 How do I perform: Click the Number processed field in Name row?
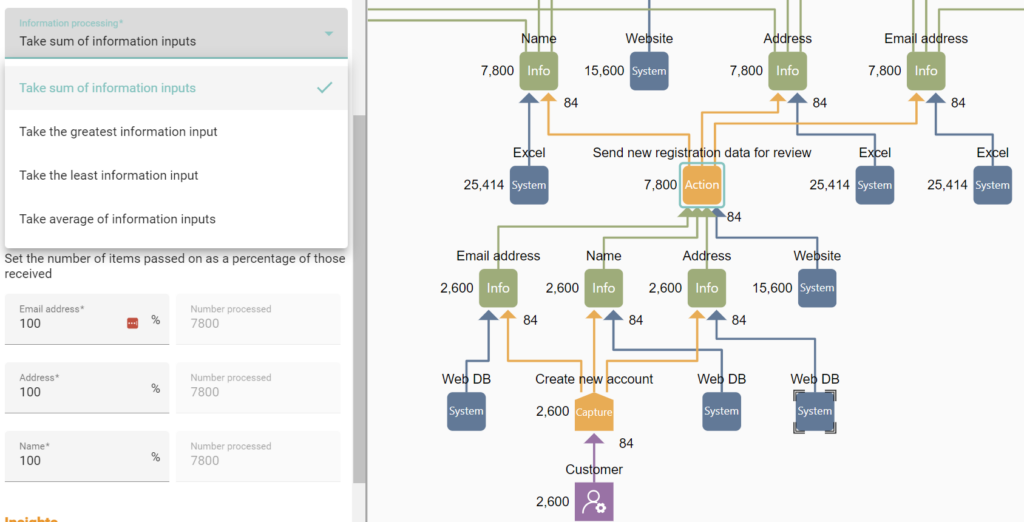tap(258, 456)
